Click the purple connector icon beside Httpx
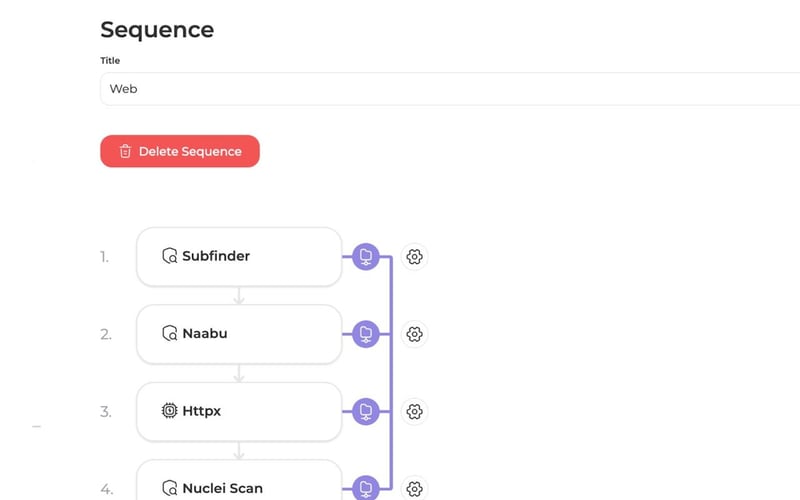The width and height of the screenshot is (800, 500). click(366, 411)
